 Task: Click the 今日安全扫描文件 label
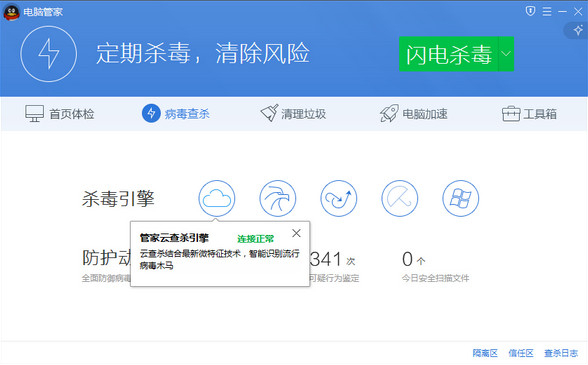(435, 278)
